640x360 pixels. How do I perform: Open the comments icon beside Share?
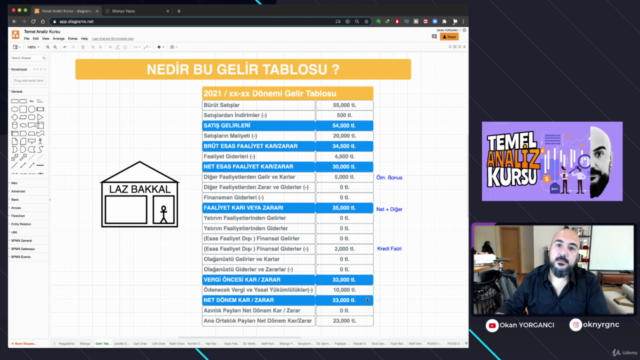(x=434, y=37)
